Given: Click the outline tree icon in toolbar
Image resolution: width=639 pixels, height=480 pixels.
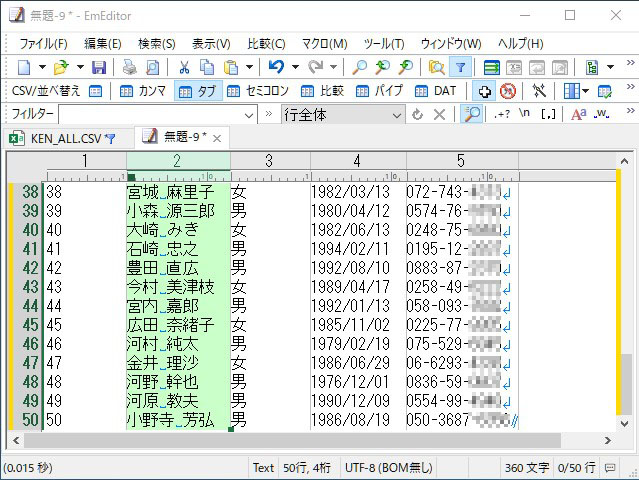Looking at the screenshot, I should pyautogui.click(x=592, y=67).
